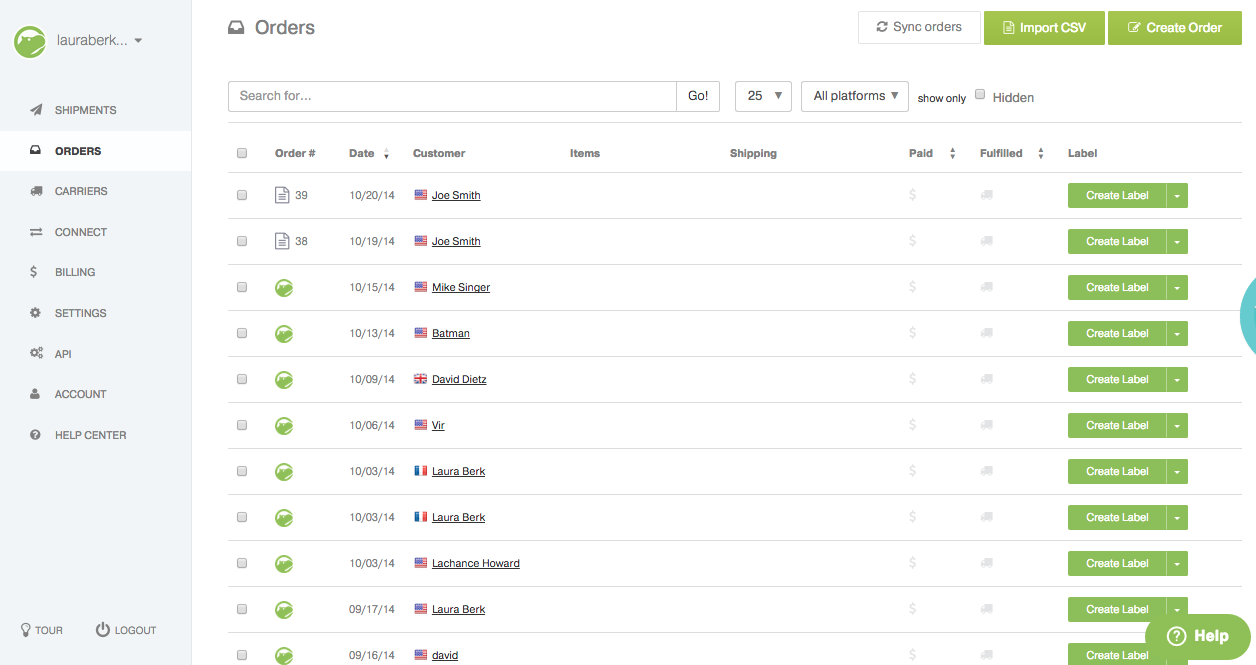1256x665 pixels.
Task: Open the Mike Singer customer link
Action: point(461,287)
